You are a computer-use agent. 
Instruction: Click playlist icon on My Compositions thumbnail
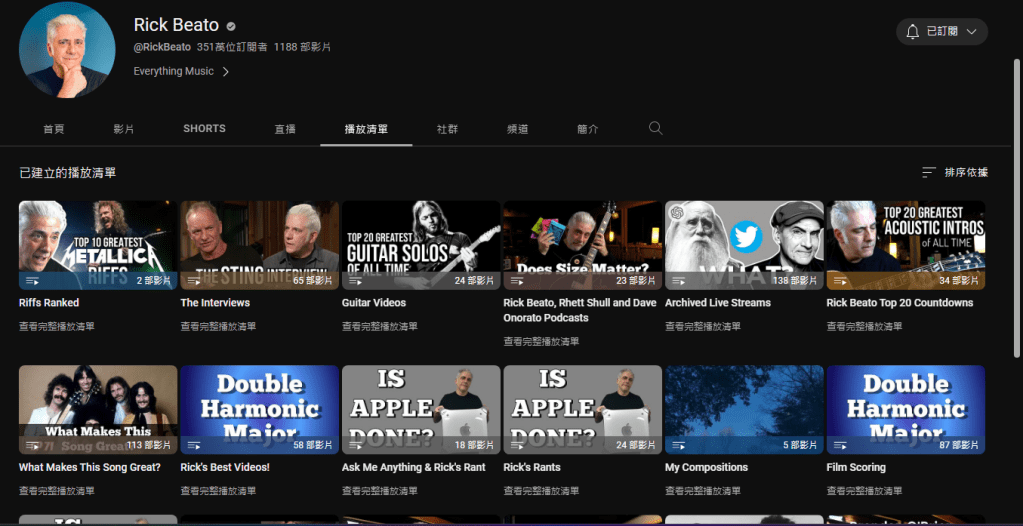click(678, 445)
